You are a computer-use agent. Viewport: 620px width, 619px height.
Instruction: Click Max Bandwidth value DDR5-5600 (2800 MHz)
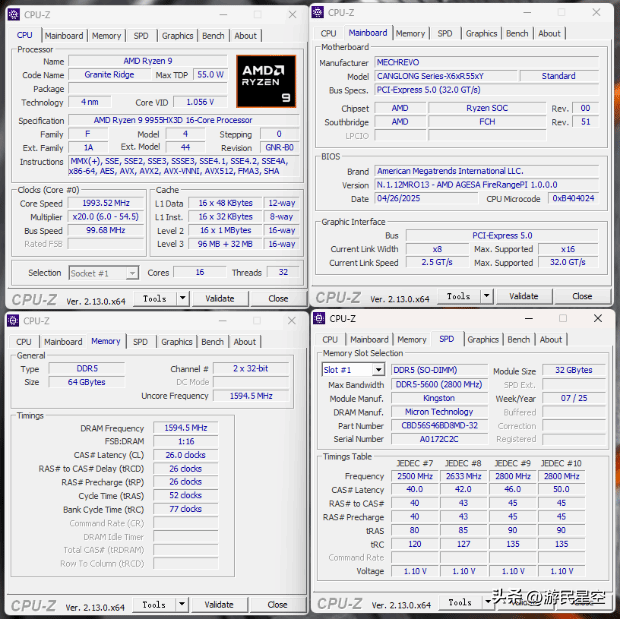click(x=439, y=384)
